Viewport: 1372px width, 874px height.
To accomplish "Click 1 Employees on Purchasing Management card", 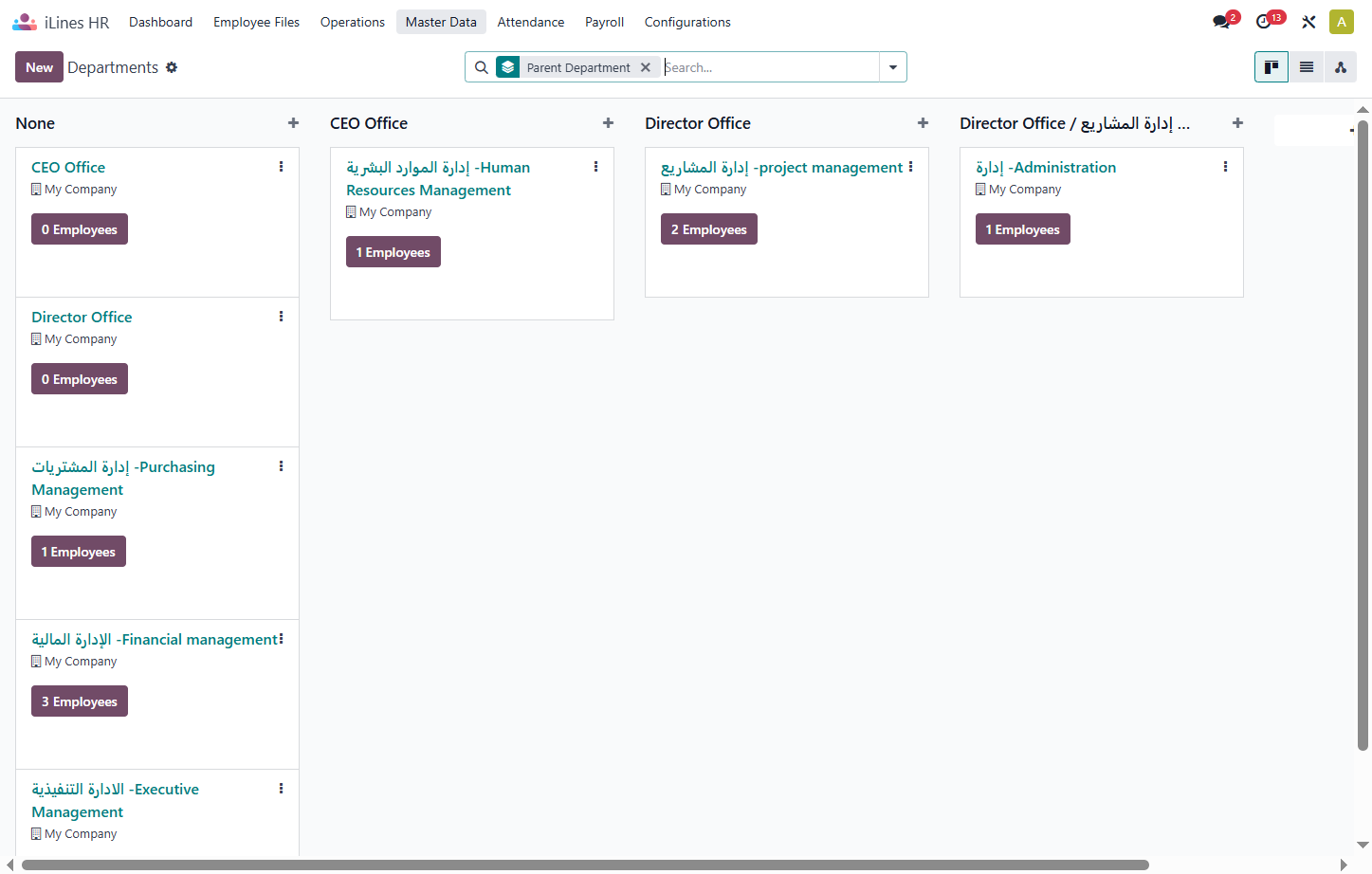I will tap(79, 552).
